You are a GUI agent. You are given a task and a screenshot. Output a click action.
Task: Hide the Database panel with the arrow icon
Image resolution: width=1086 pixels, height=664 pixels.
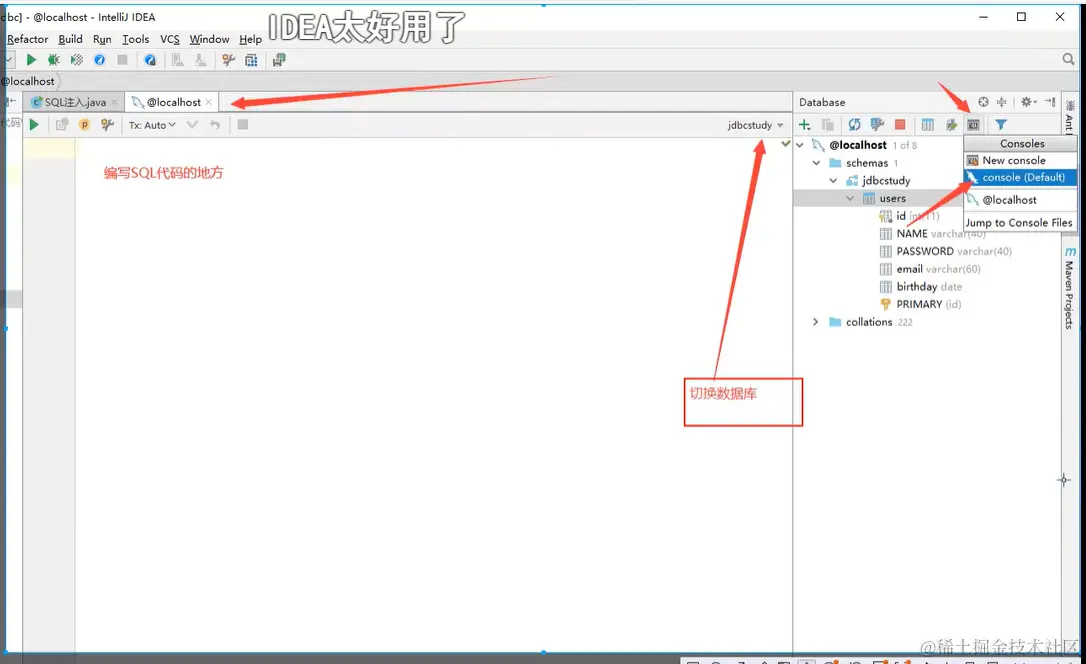(x=1051, y=102)
